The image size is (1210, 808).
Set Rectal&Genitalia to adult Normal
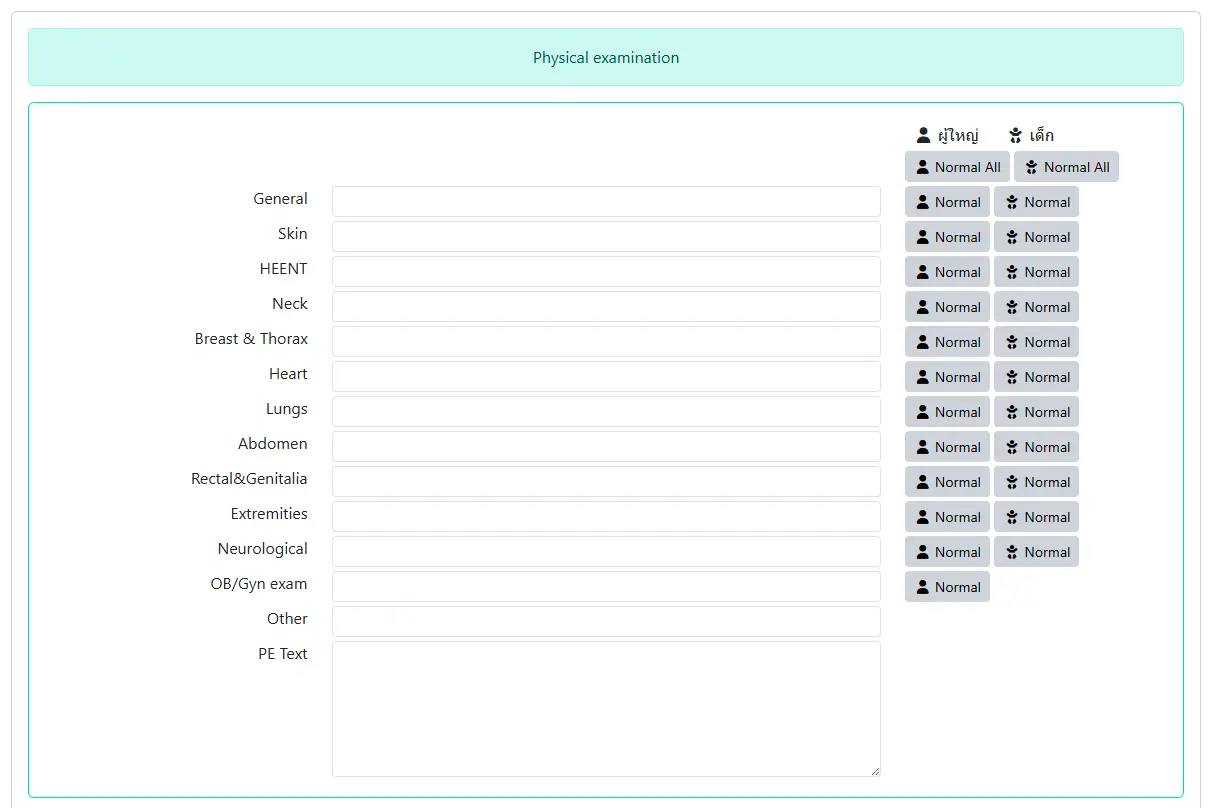pos(947,482)
